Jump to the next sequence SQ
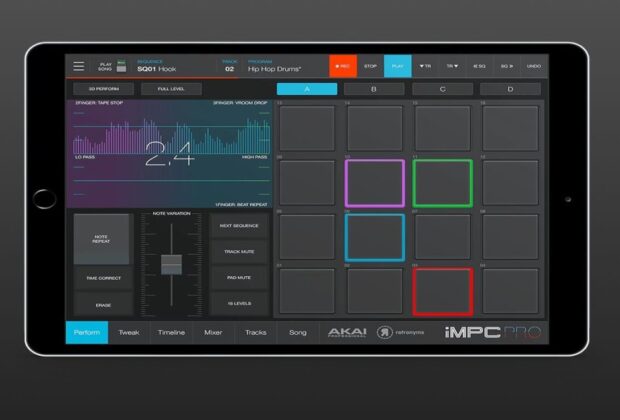 tap(507, 66)
